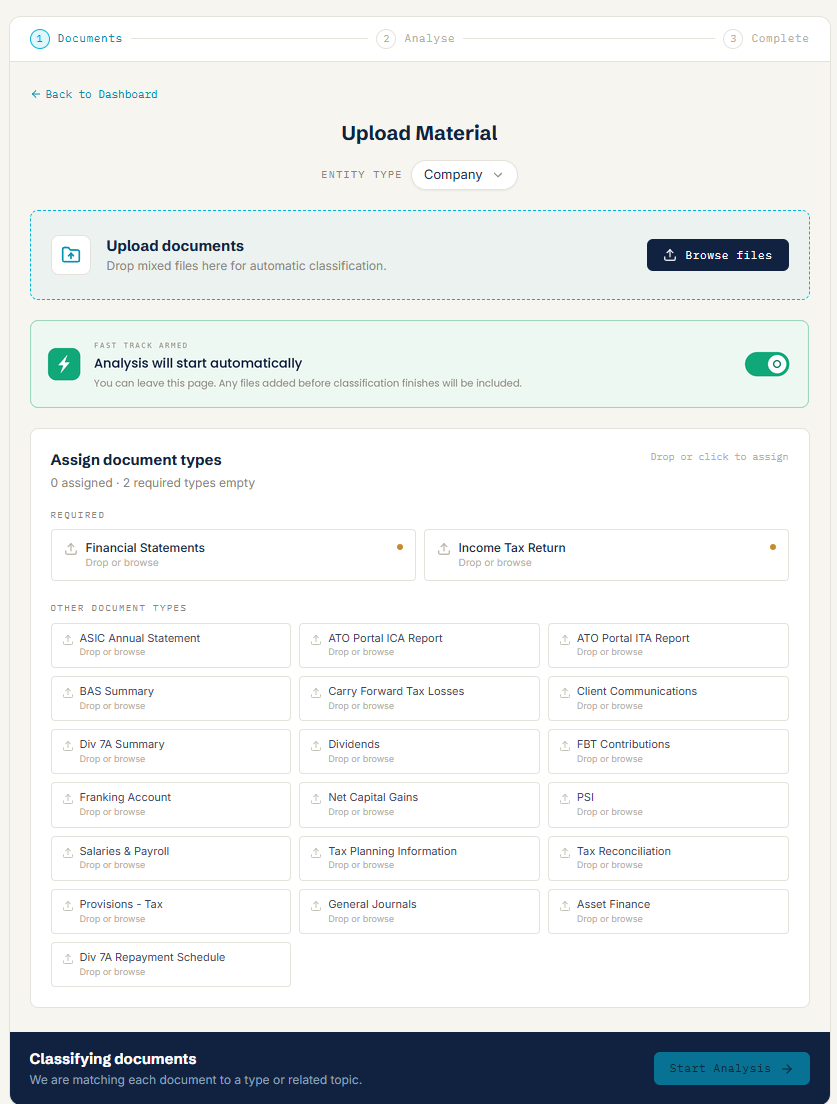
Task: Click the ASIC Annual Statement label
Action: pos(139,638)
